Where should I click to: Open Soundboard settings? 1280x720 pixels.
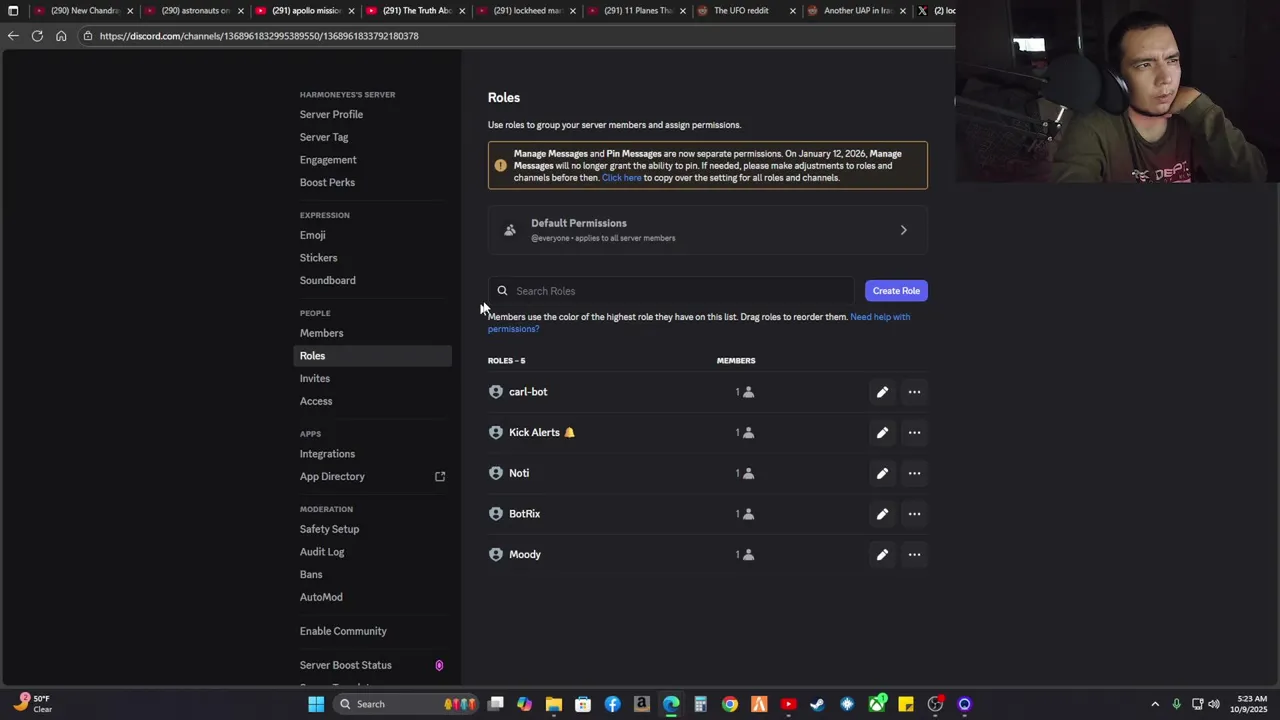click(327, 281)
